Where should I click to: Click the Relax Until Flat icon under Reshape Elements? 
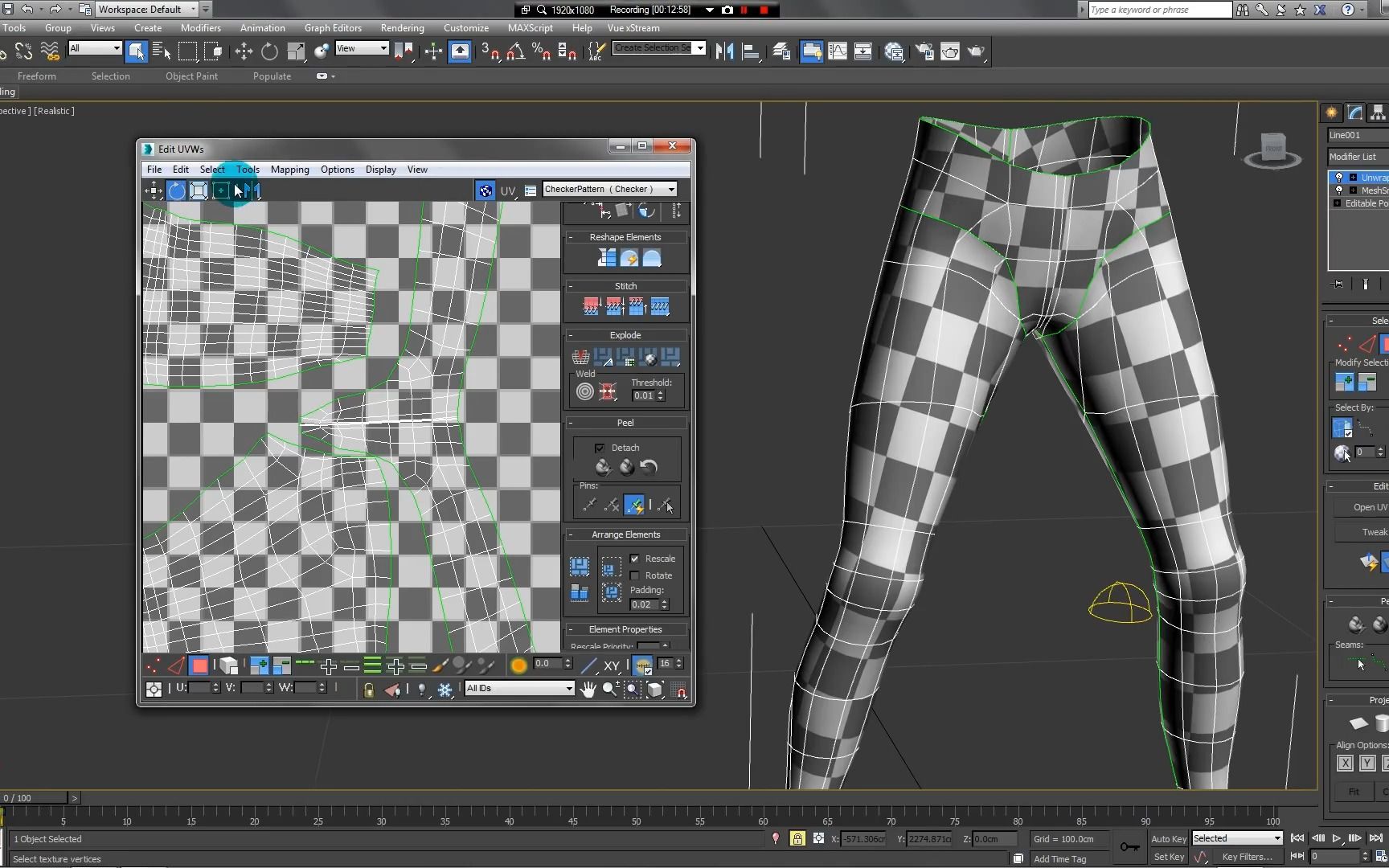coord(629,258)
